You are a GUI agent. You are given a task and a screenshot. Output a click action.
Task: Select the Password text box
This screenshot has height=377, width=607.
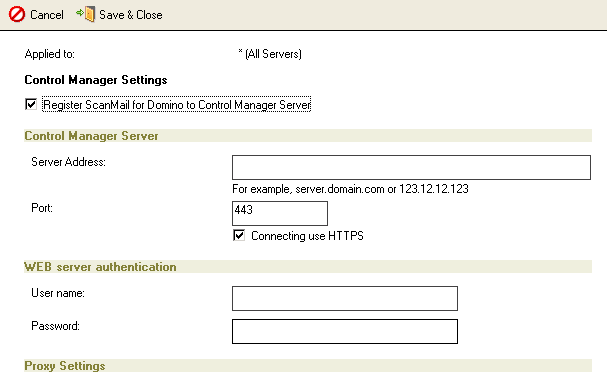(x=345, y=331)
